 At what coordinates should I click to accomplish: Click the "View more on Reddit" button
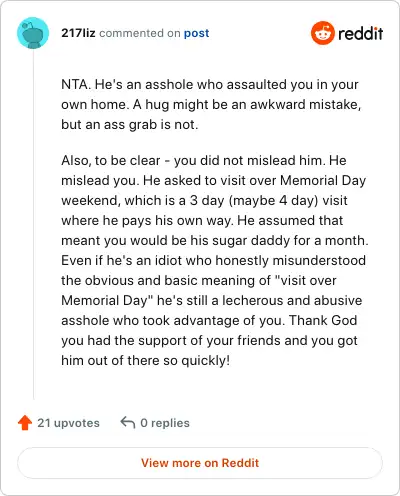click(200, 463)
